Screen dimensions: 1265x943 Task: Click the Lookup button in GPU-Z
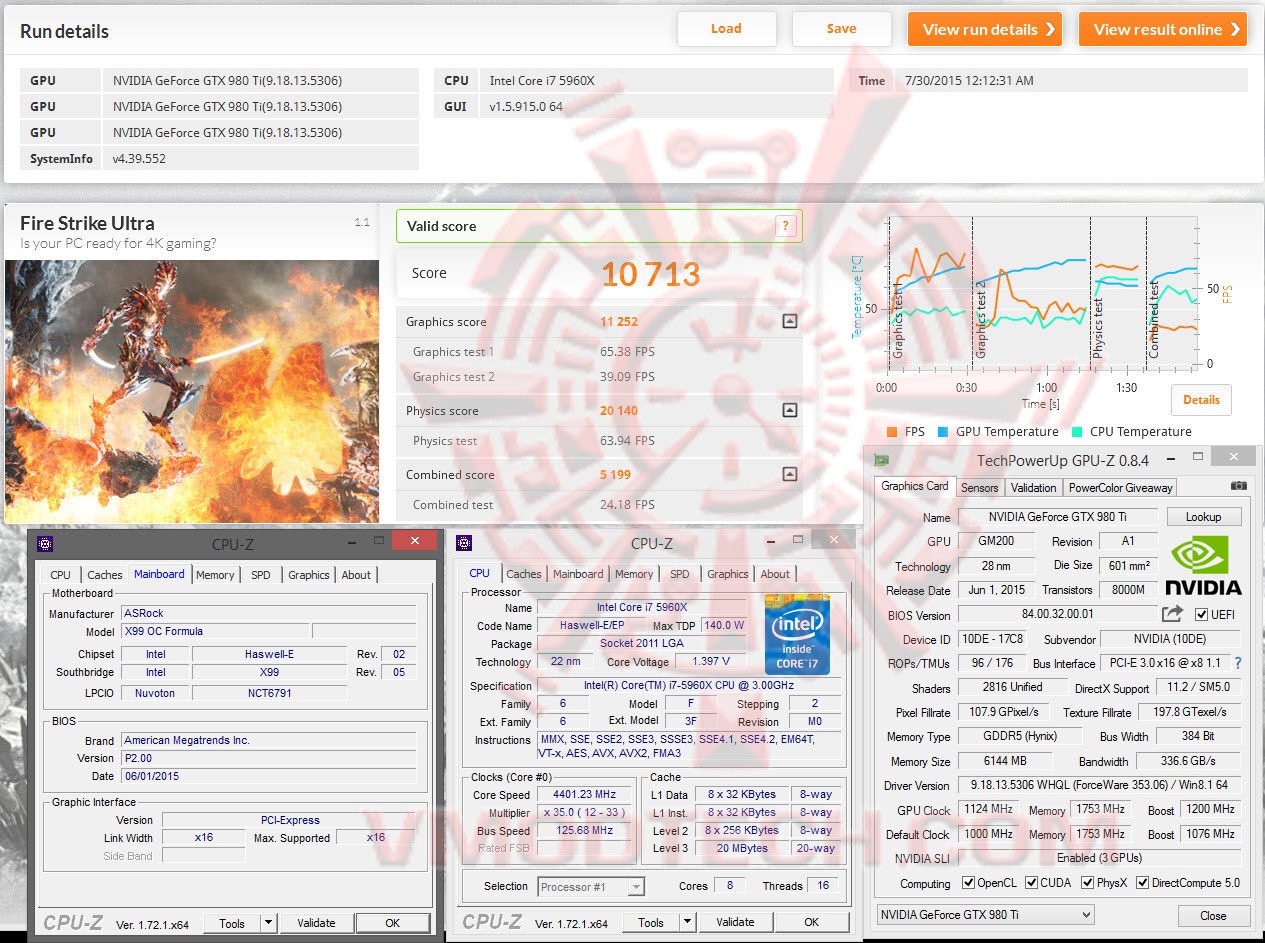point(1203,517)
